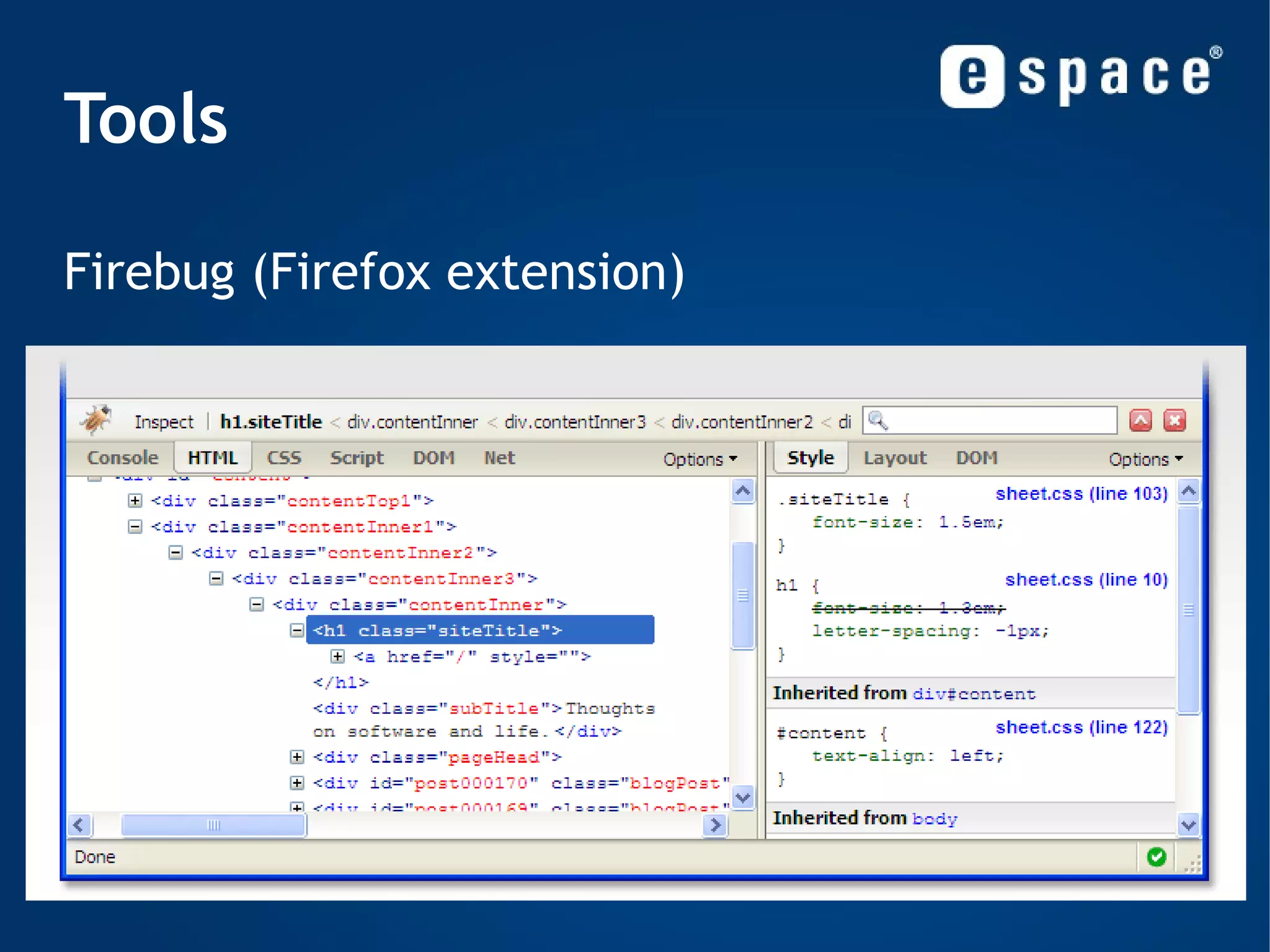Open sheet.css (line 103) link
1270x952 pixels.
pyautogui.click(x=1081, y=494)
